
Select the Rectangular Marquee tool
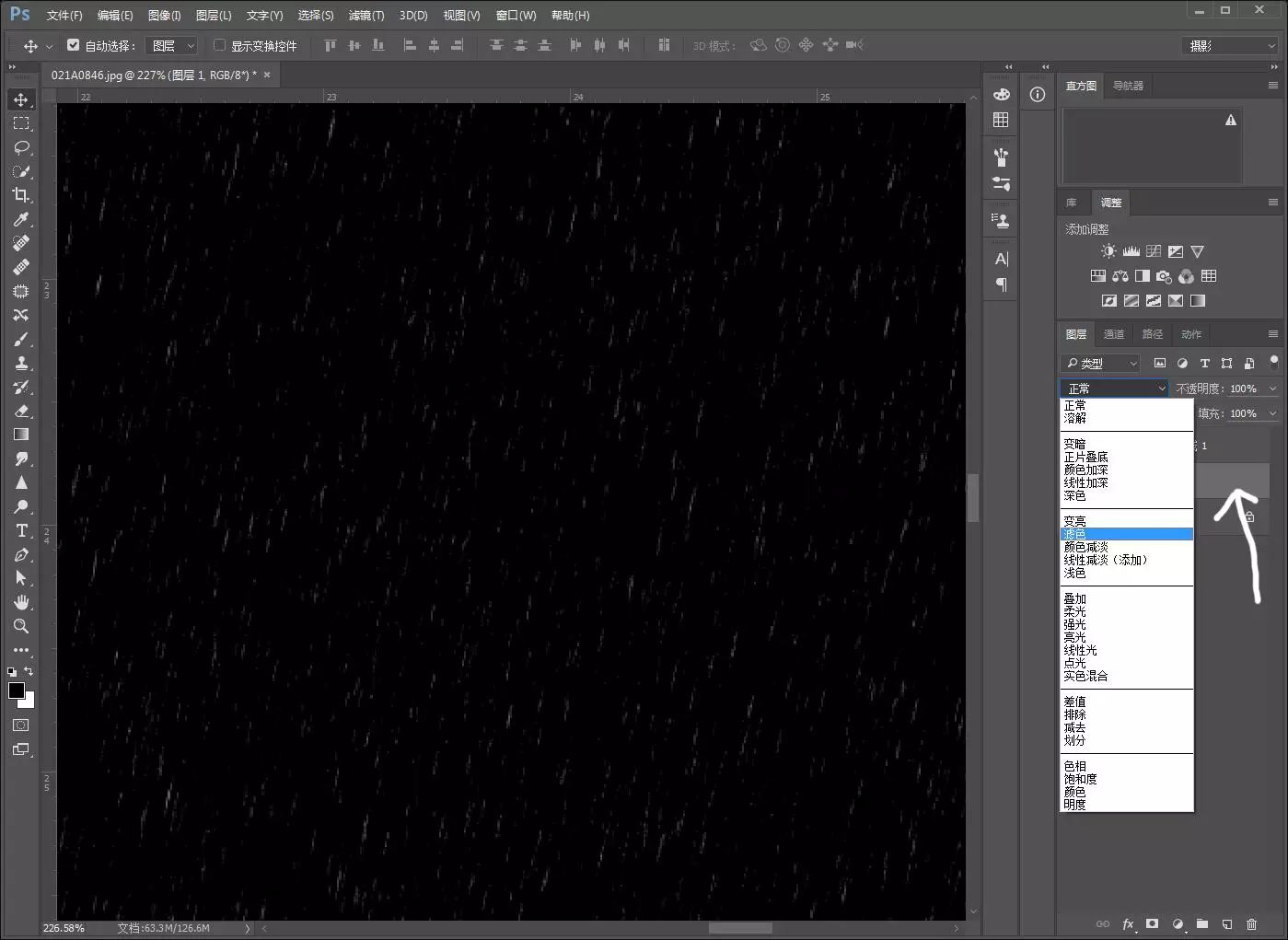coord(21,123)
